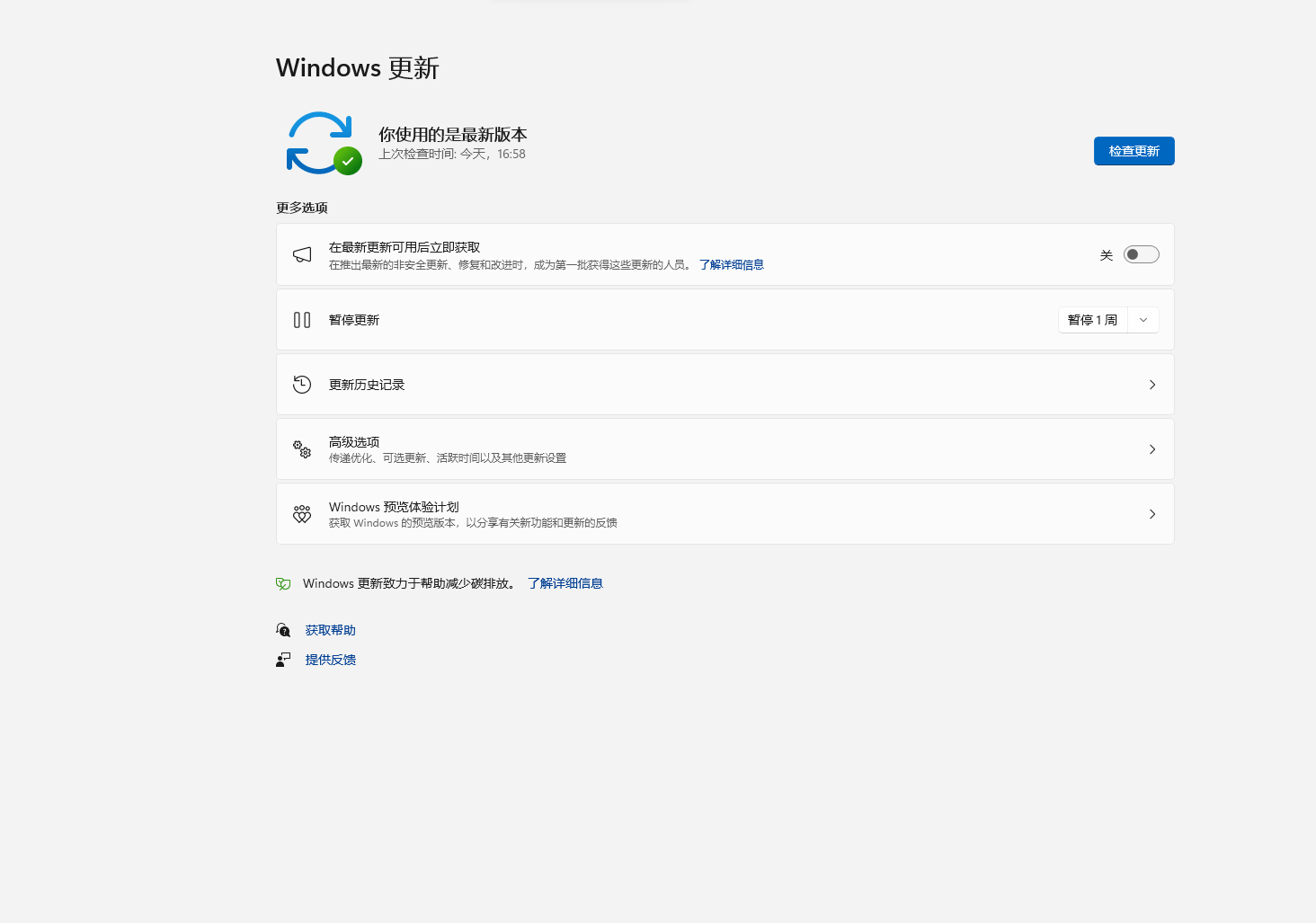Open 高级选项 via its right chevron
The height and width of the screenshot is (923, 1316).
[x=1152, y=449]
